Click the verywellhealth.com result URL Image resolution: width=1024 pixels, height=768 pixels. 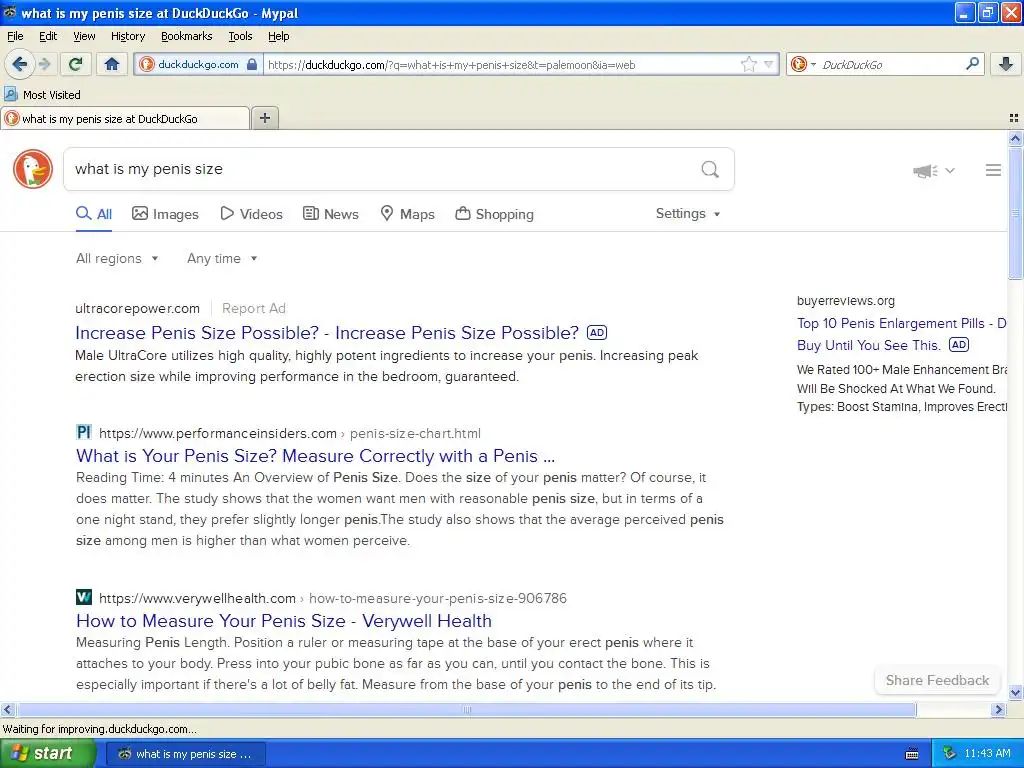(333, 598)
